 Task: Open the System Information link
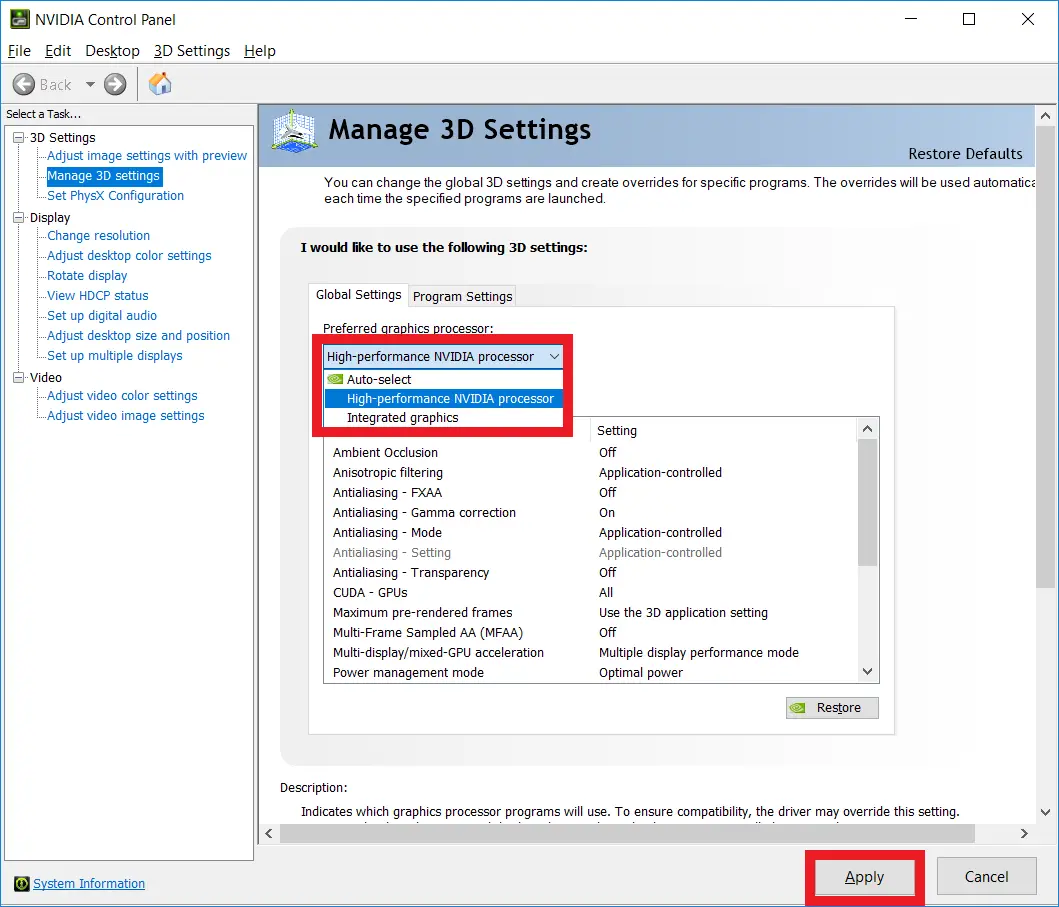89,884
